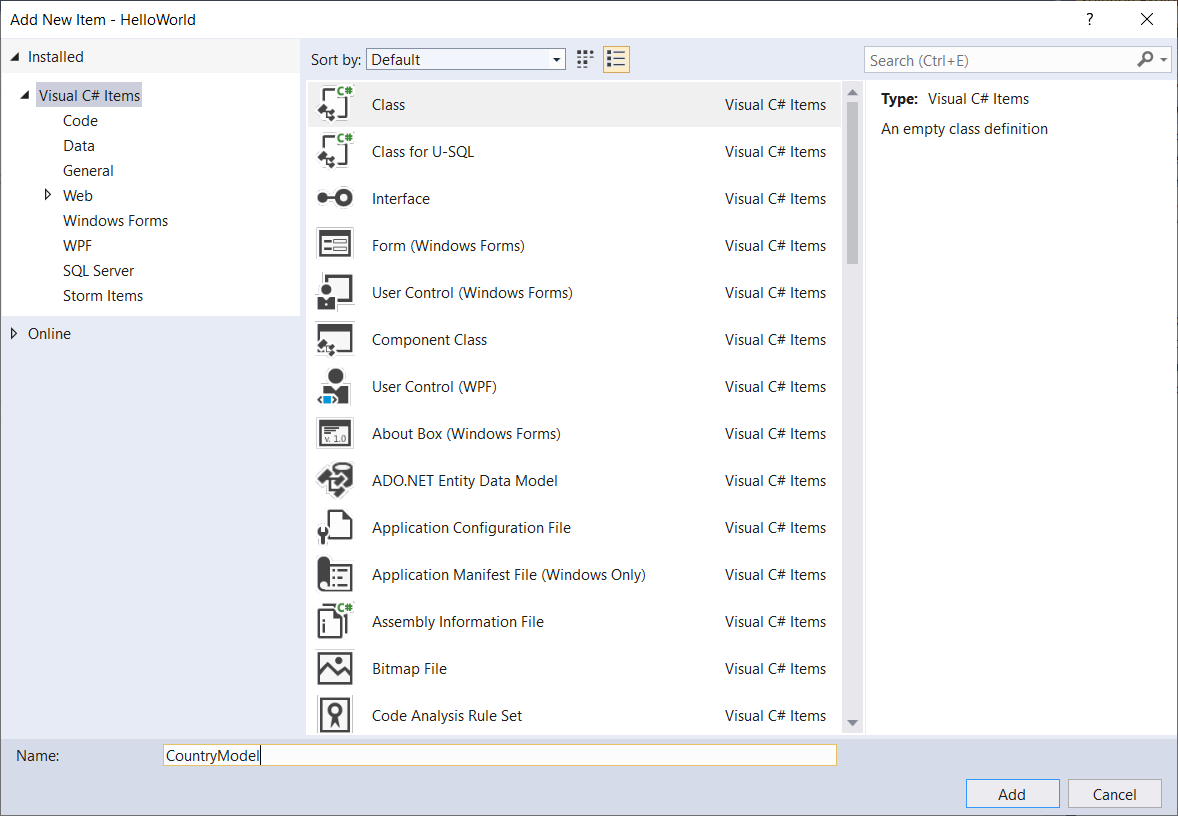
Task: Select the Windows Forms category
Action: 116,220
